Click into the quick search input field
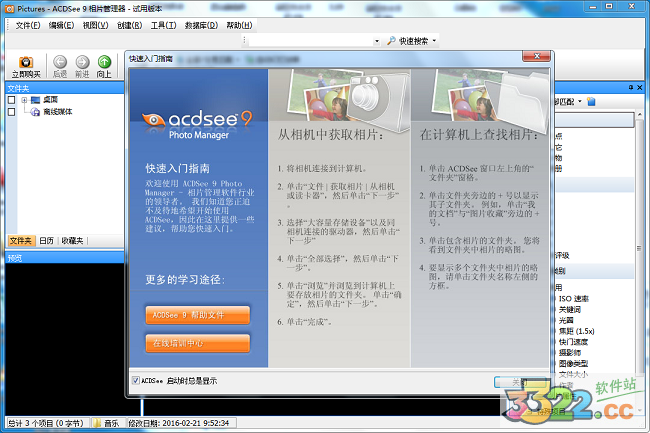Screen dimensions: 650x433 coord(311,41)
